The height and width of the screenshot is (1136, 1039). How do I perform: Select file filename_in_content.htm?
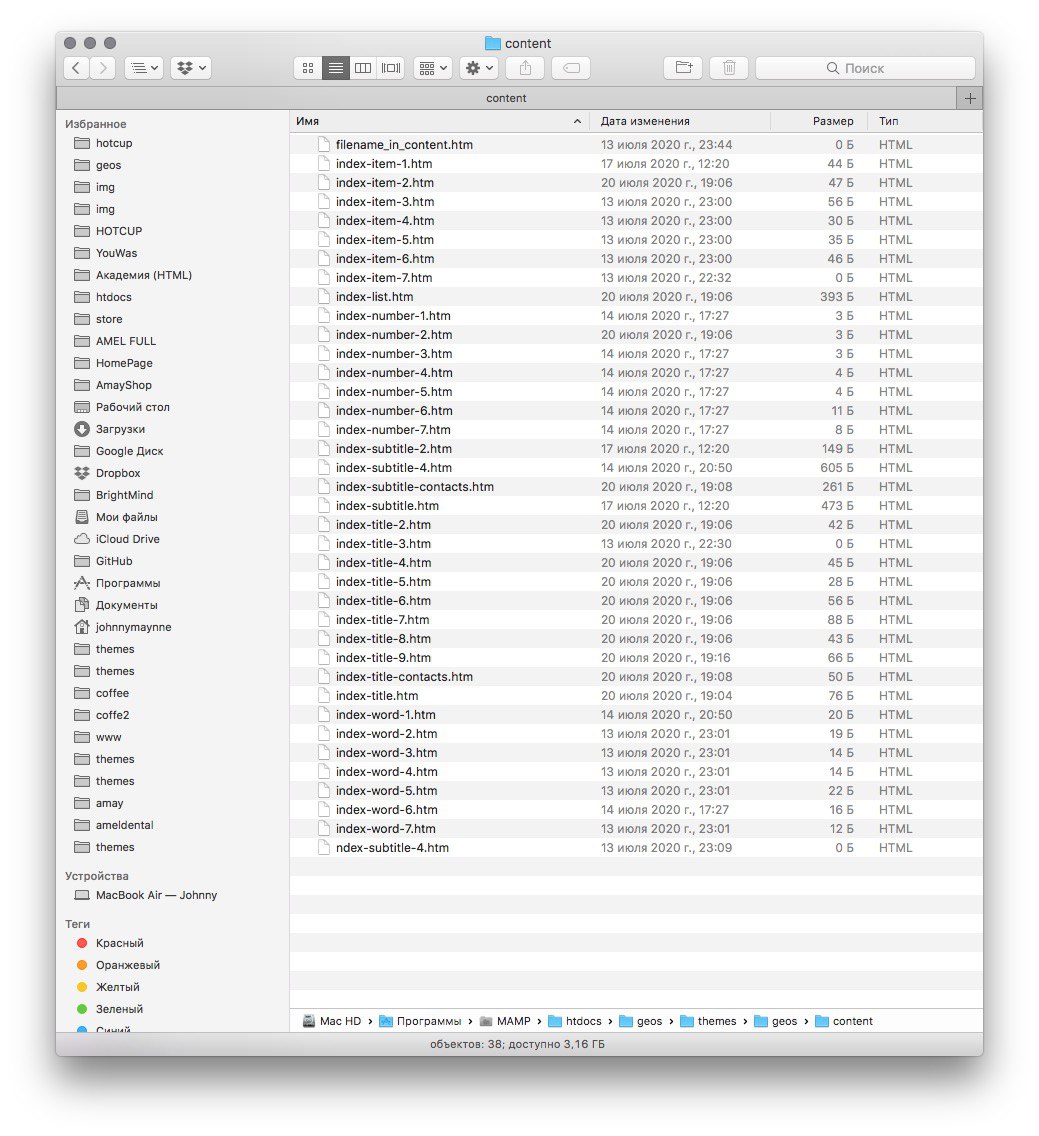pos(636,145)
